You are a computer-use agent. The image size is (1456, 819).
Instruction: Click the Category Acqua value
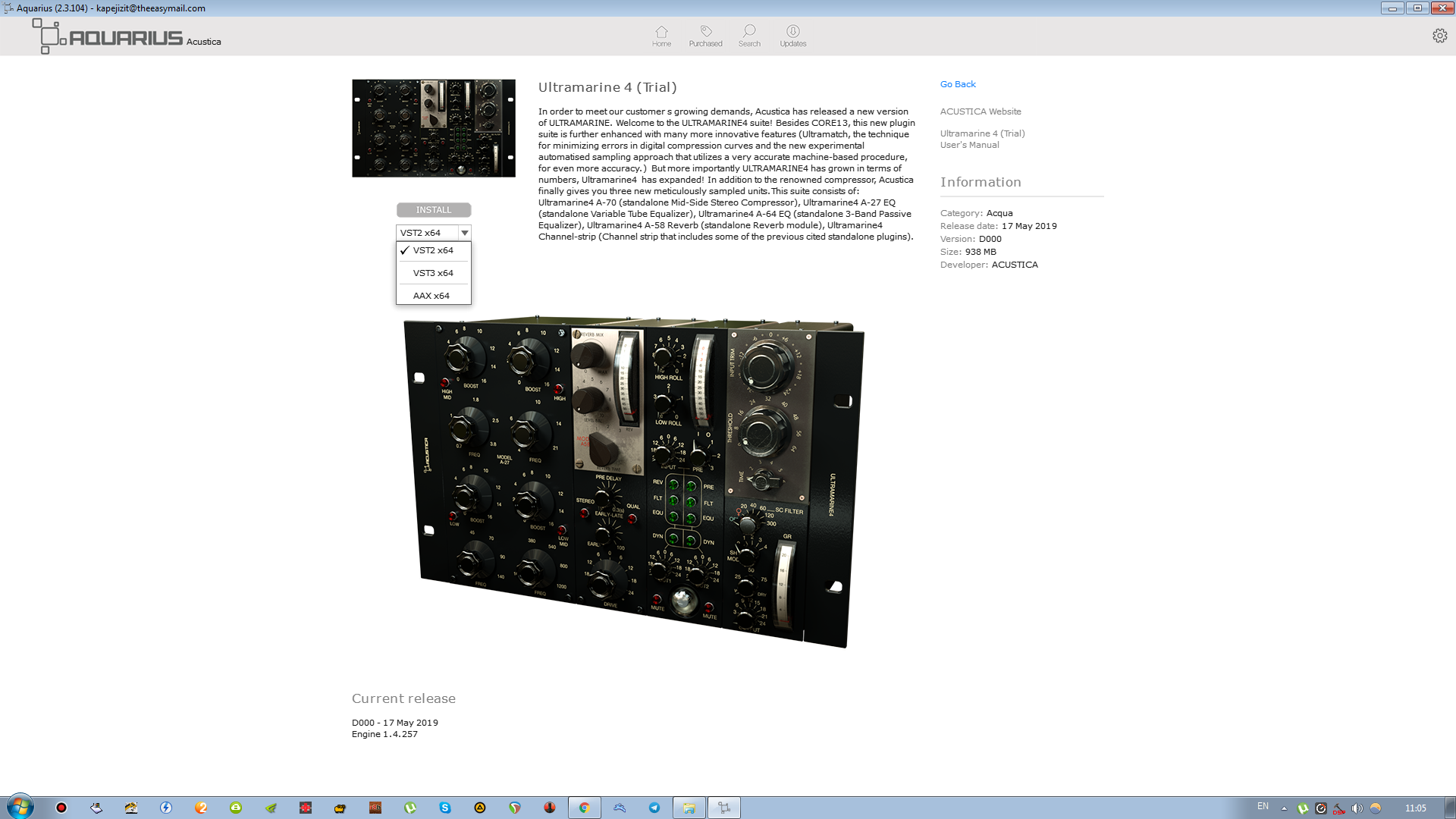pos(999,213)
